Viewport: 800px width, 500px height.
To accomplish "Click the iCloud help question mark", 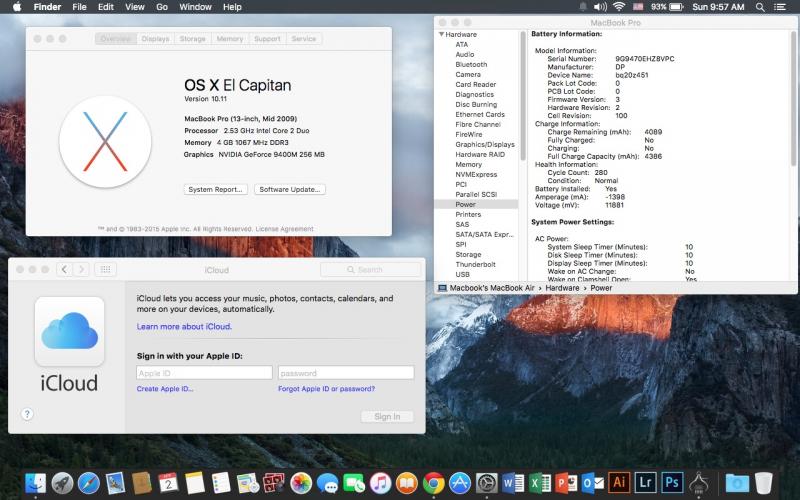I will [x=28, y=414].
